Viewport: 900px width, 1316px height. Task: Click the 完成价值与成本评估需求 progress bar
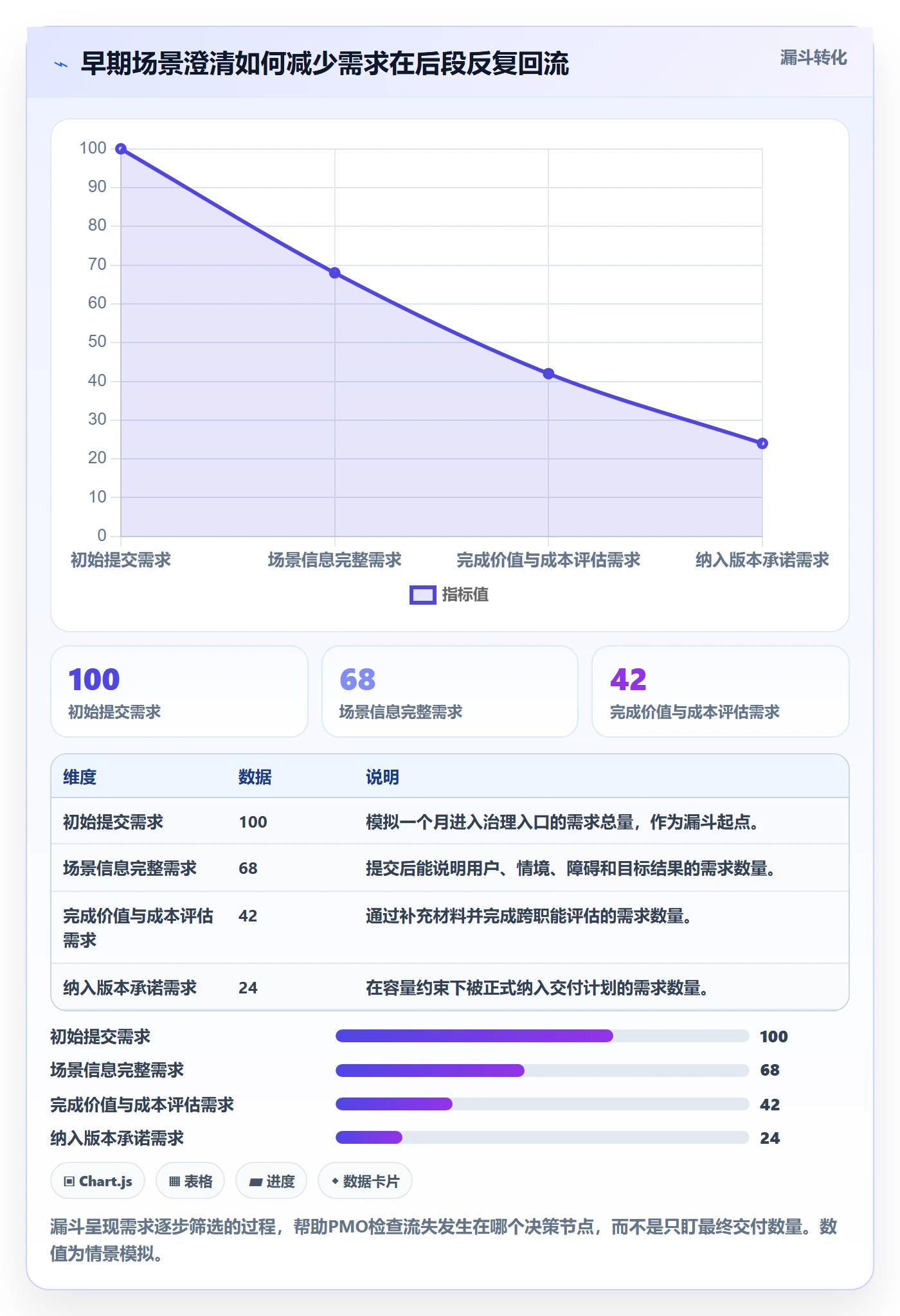543,1105
